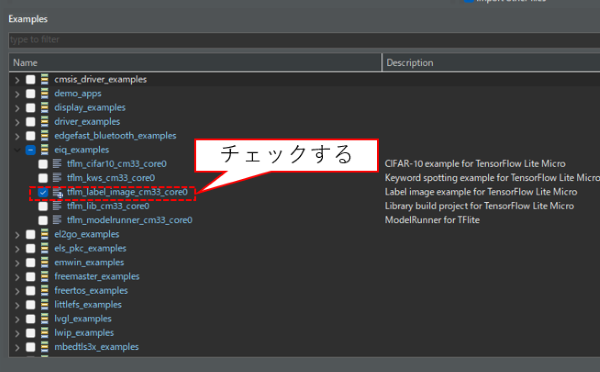The image size is (600, 372).
Task: Click the mbedtls3x_examples category icon
Action: coord(45,347)
